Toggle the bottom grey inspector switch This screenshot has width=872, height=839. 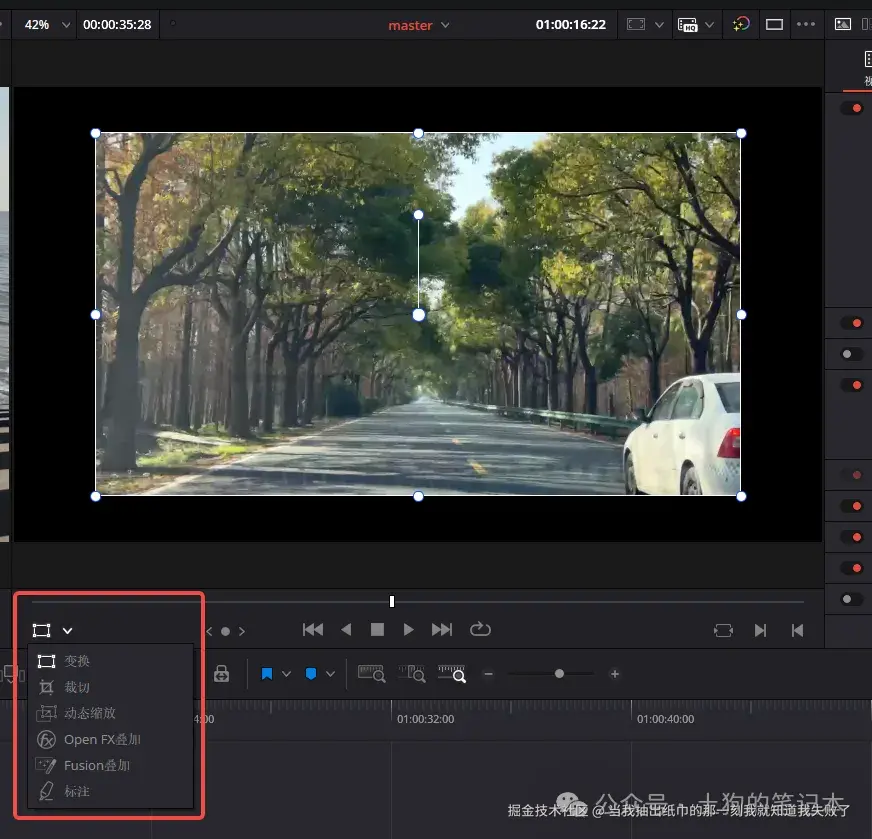(852, 599)
